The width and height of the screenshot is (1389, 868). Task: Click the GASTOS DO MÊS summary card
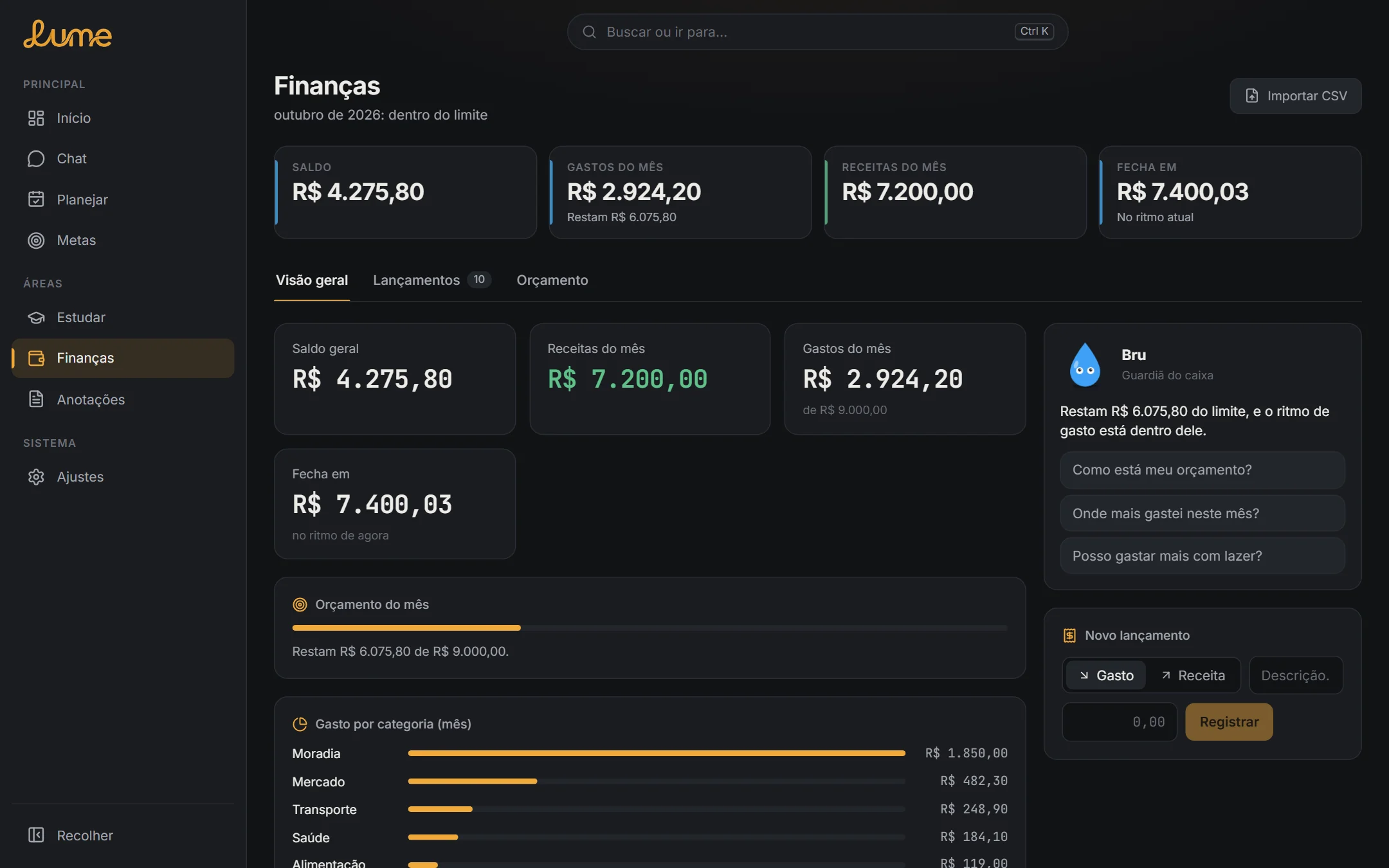point(680,192)
